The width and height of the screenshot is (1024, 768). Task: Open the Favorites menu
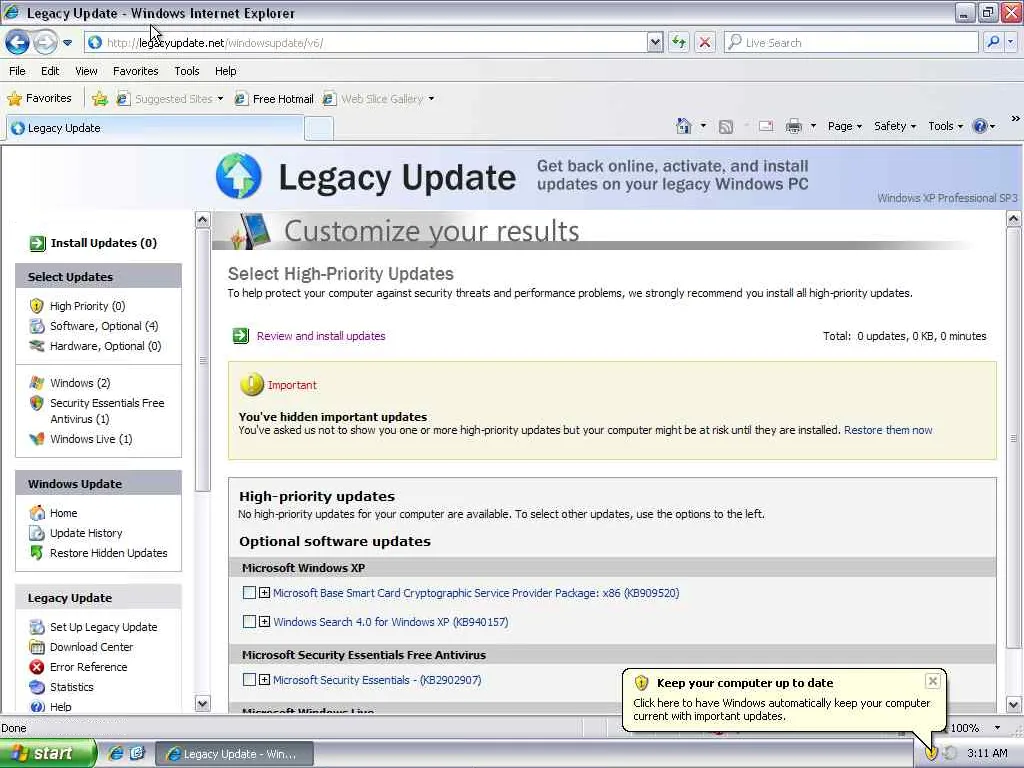tap(135, 71)
